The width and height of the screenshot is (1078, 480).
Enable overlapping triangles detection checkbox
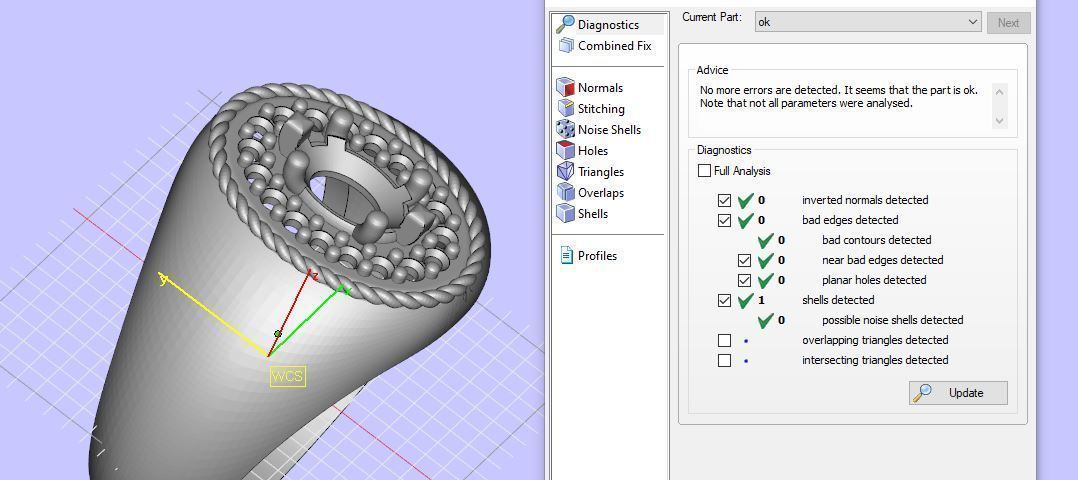(x=724, y=340)
